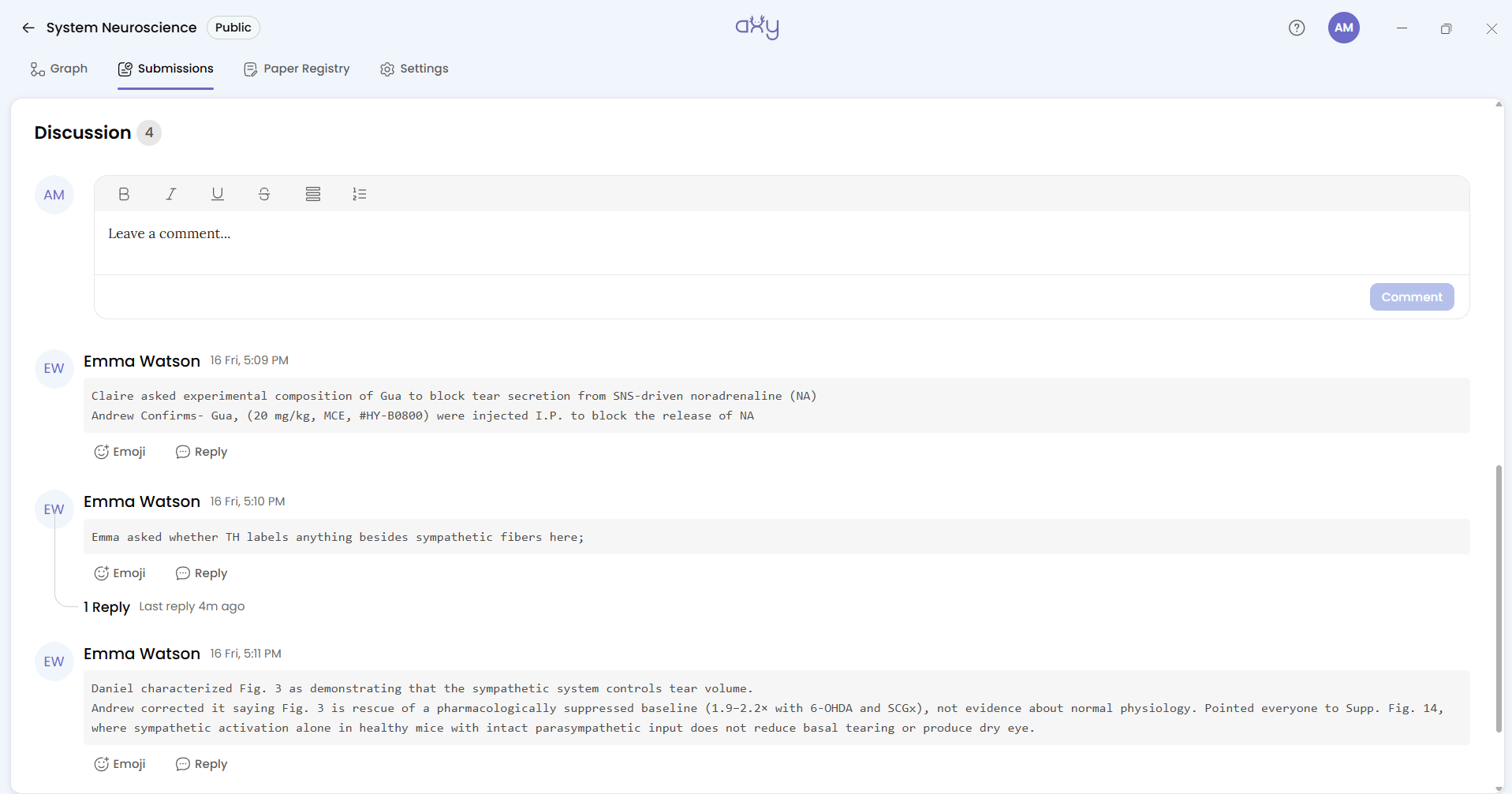The height and width of the screenshot is (794, 1512).
Task: Restore the application window size
Action: click(1446, 28)
